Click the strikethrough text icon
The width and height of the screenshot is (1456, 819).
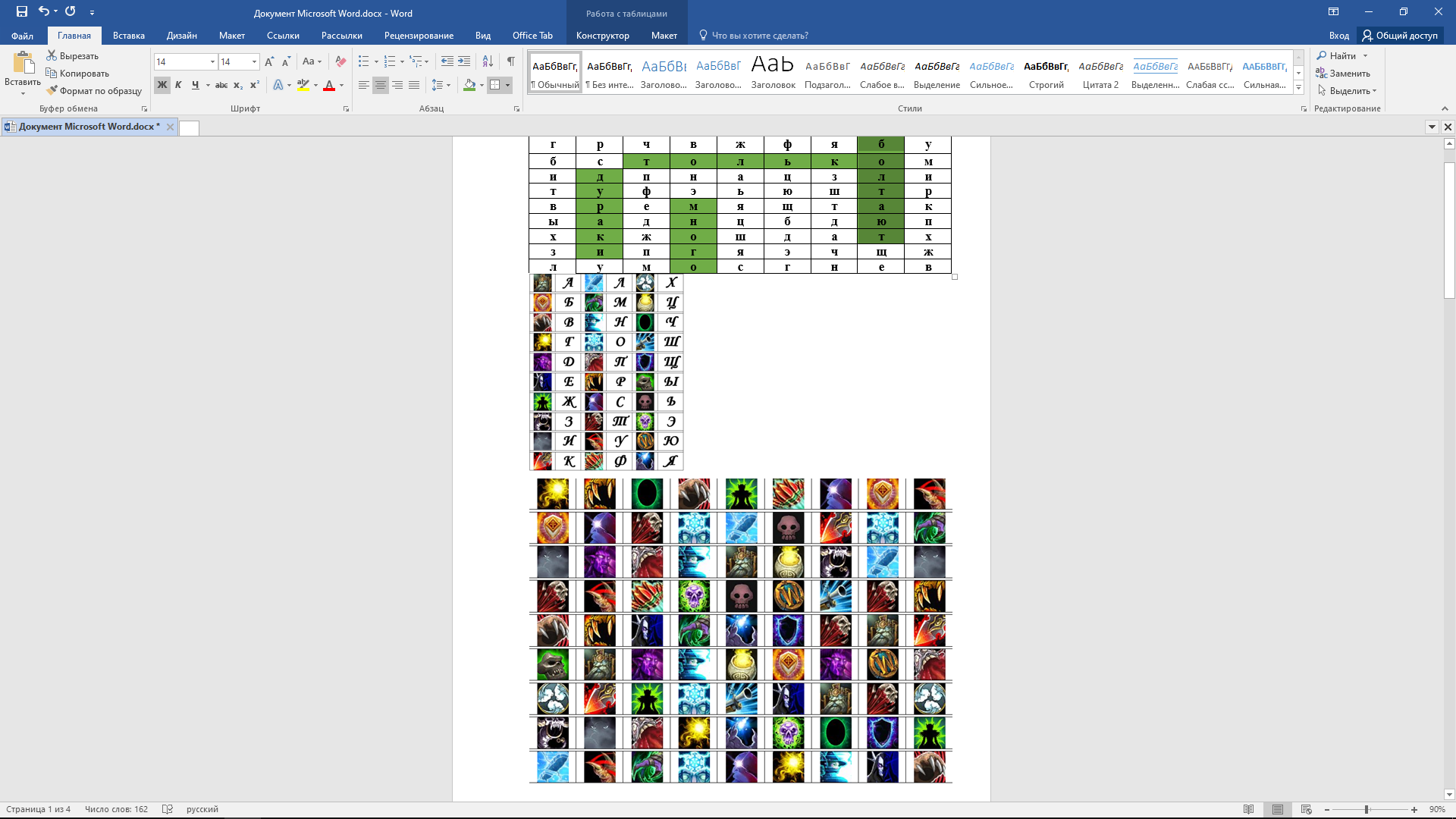pyautogui.click(x=221, y=85)
